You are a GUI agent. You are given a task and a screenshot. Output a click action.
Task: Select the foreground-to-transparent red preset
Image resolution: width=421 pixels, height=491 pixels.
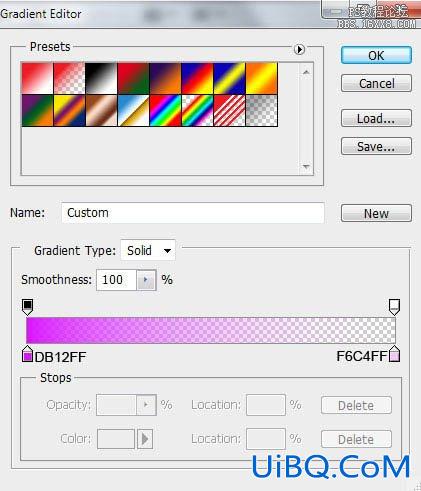(69, 78)
